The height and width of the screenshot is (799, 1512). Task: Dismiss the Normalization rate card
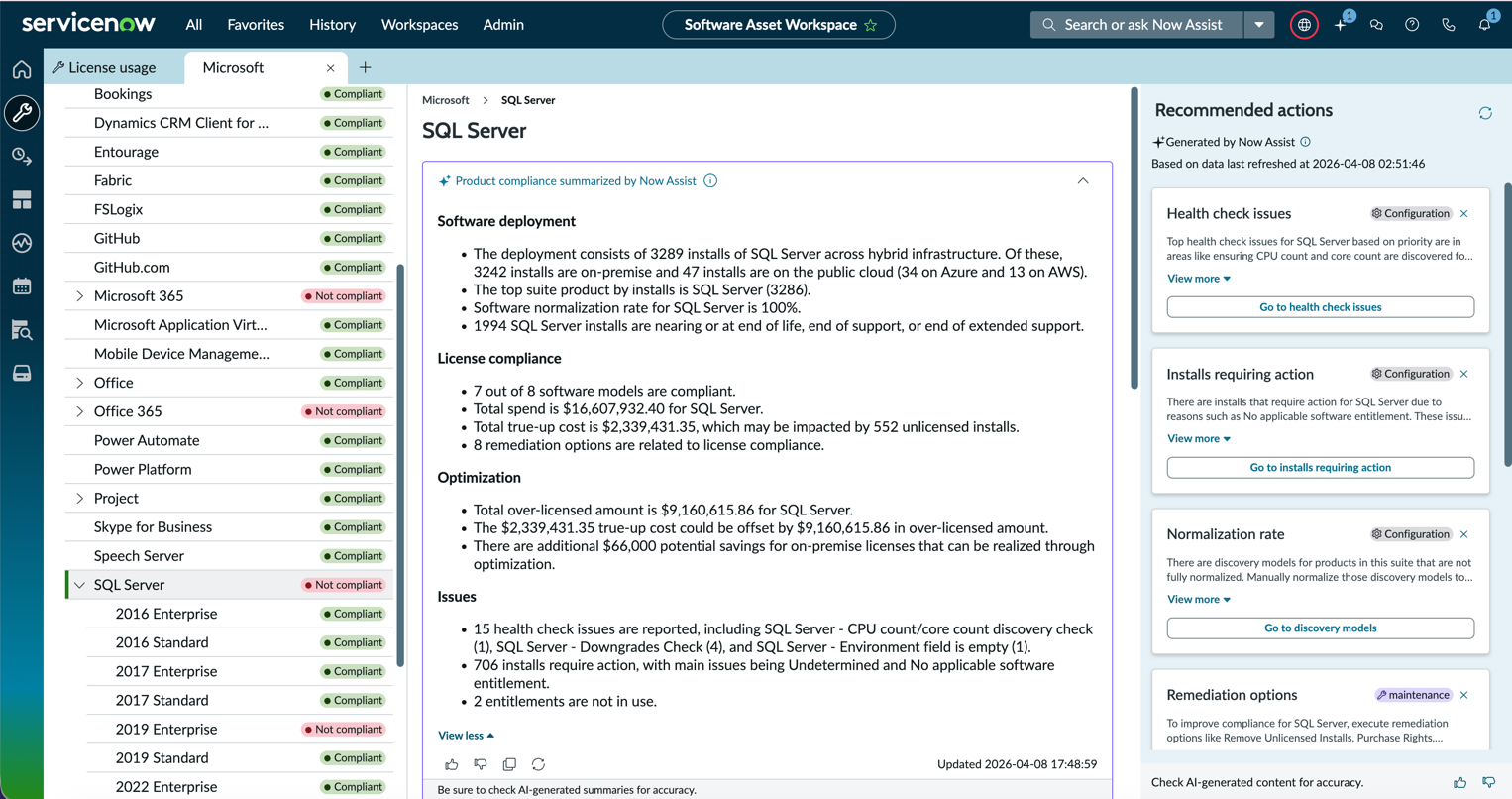click(1464, 534)
